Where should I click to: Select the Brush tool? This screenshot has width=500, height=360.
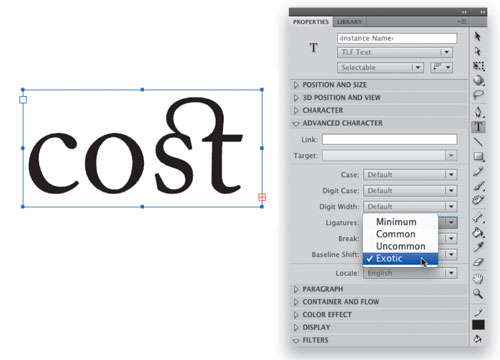coord(479,186)
